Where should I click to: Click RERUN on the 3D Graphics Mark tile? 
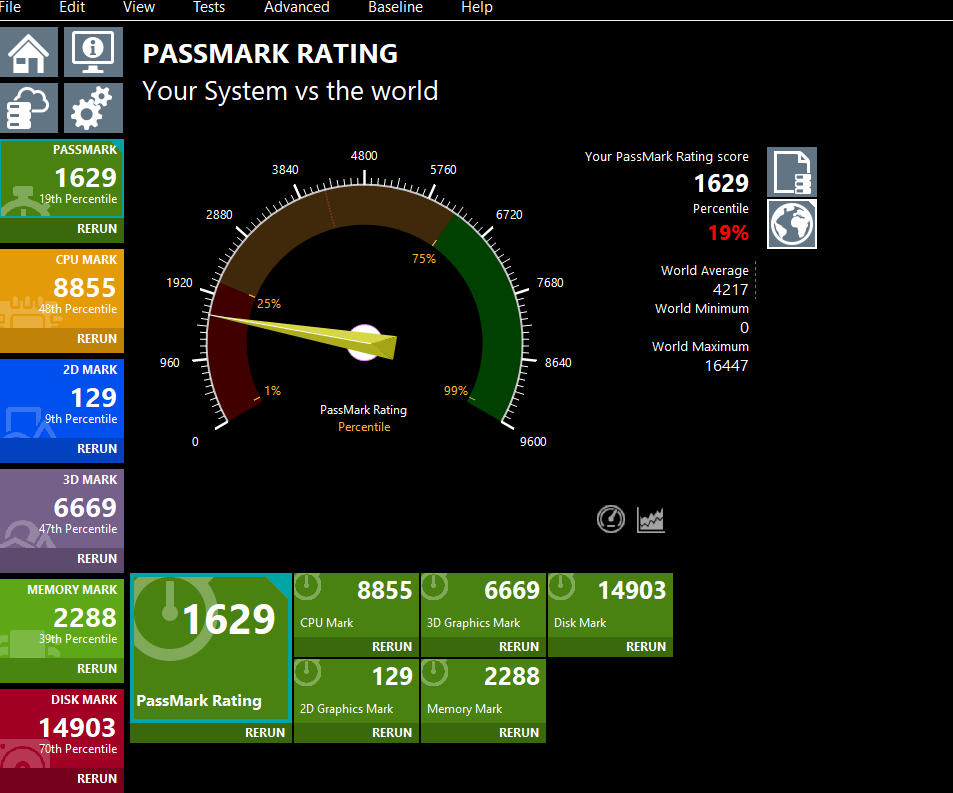(x=519, y=647)
